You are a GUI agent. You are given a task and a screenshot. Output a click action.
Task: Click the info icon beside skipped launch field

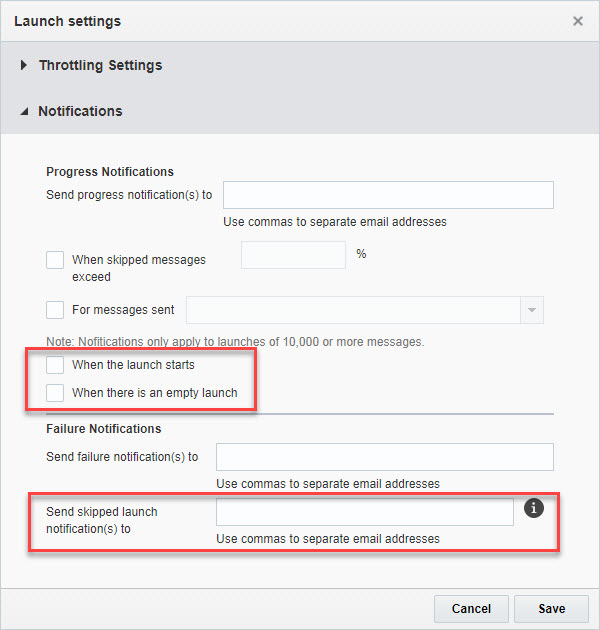534,509
